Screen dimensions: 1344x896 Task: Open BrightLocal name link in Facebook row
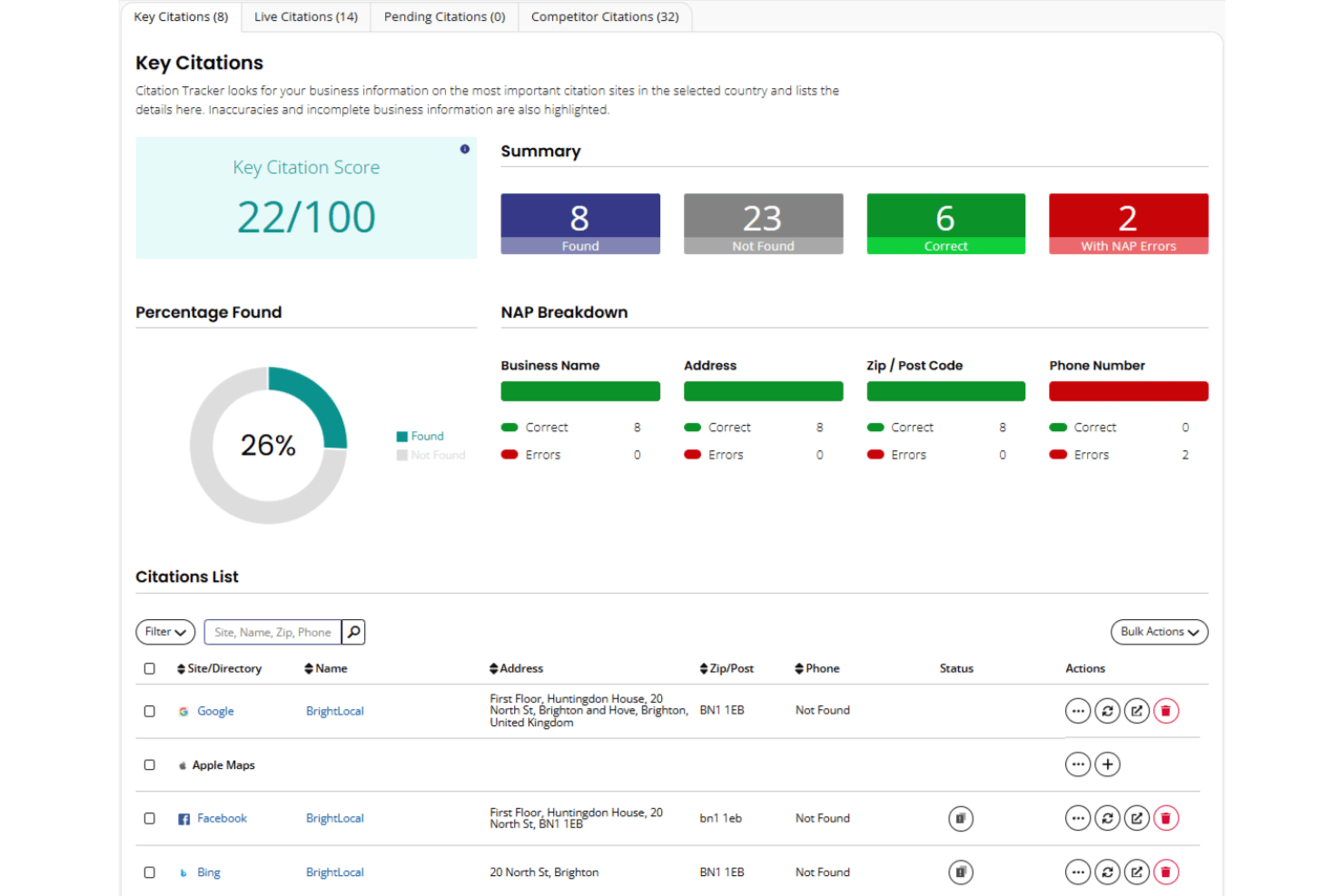pos(334,818)
